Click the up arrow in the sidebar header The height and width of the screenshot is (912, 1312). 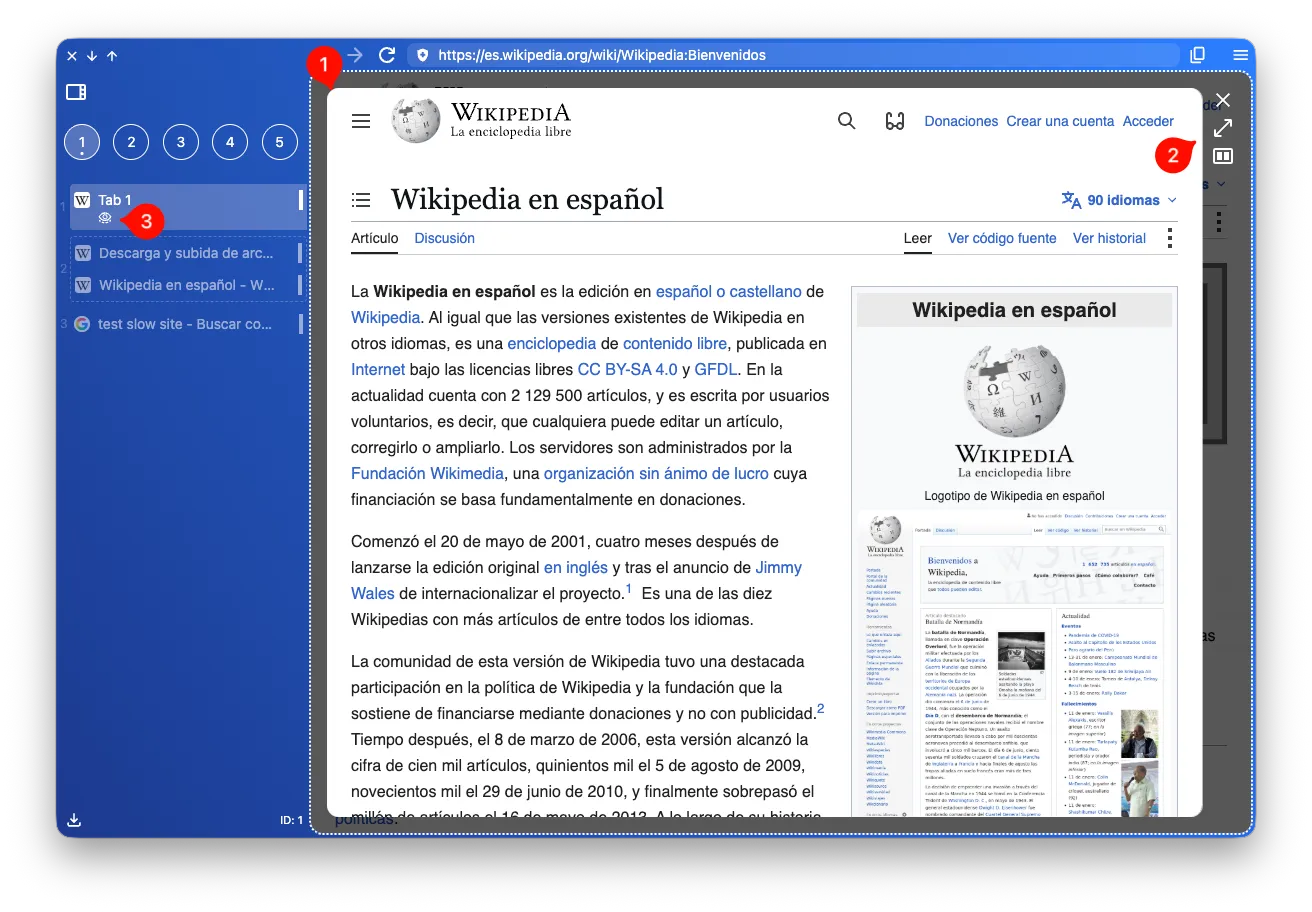point(112,56)
